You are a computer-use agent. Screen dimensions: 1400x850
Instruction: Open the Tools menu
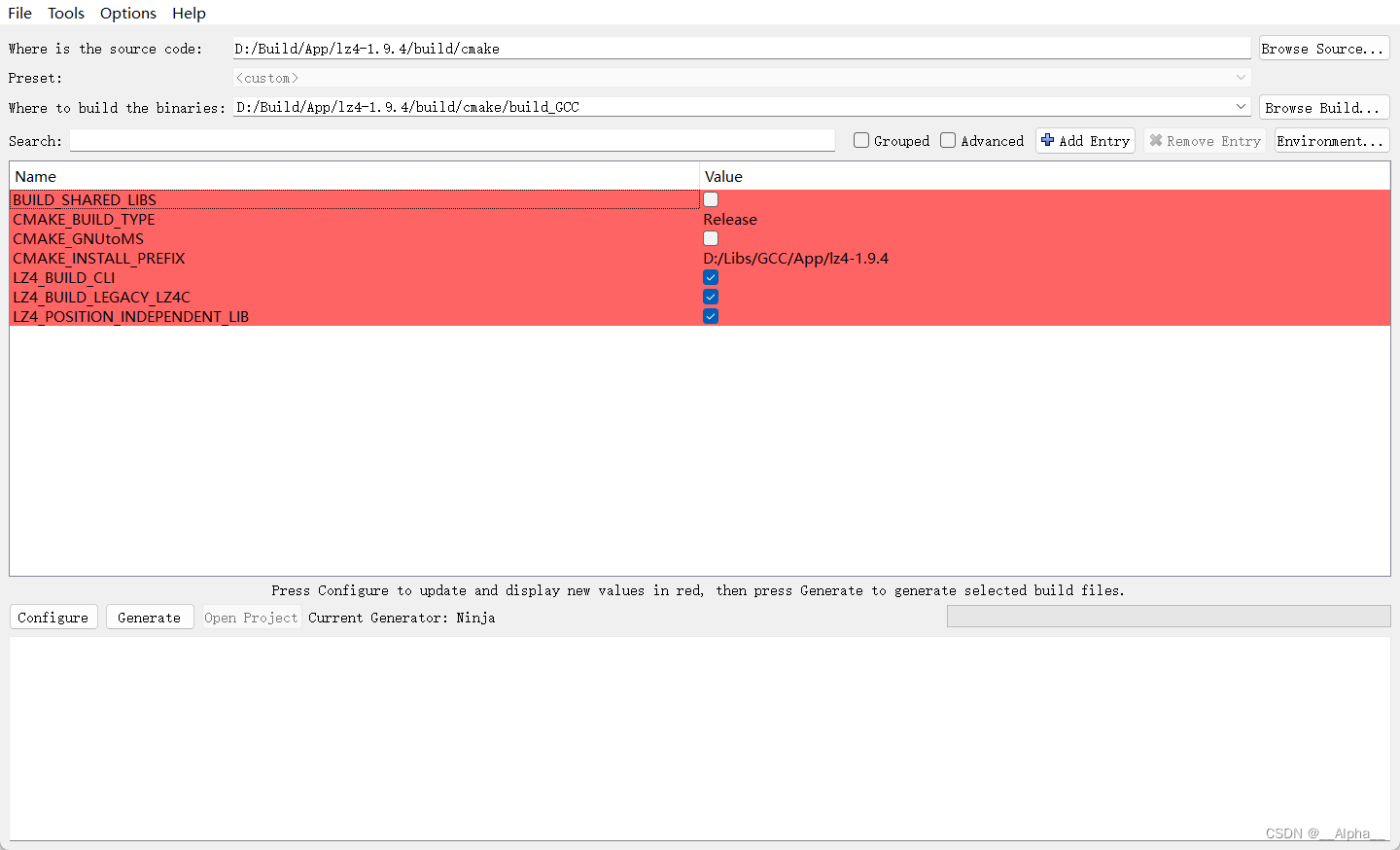point(65,13)
